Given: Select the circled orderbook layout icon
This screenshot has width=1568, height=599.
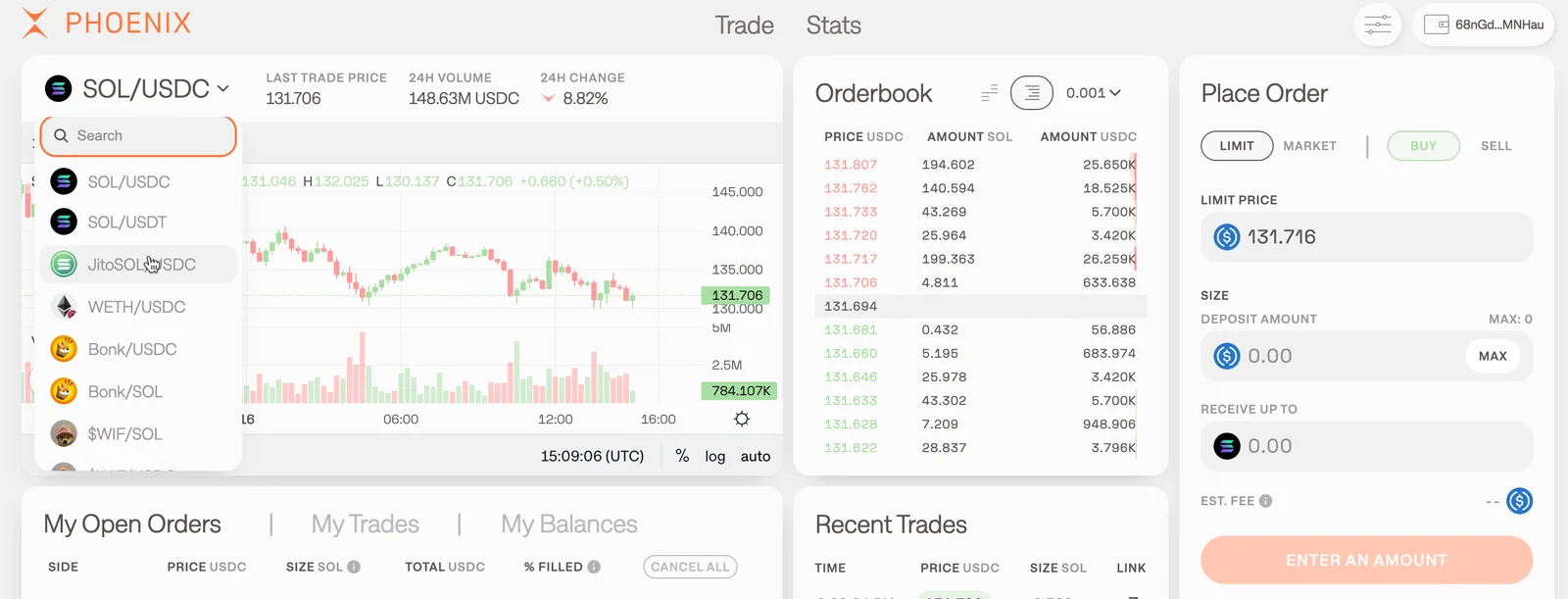Looking at the screenshot, I should coord(1032,93).
